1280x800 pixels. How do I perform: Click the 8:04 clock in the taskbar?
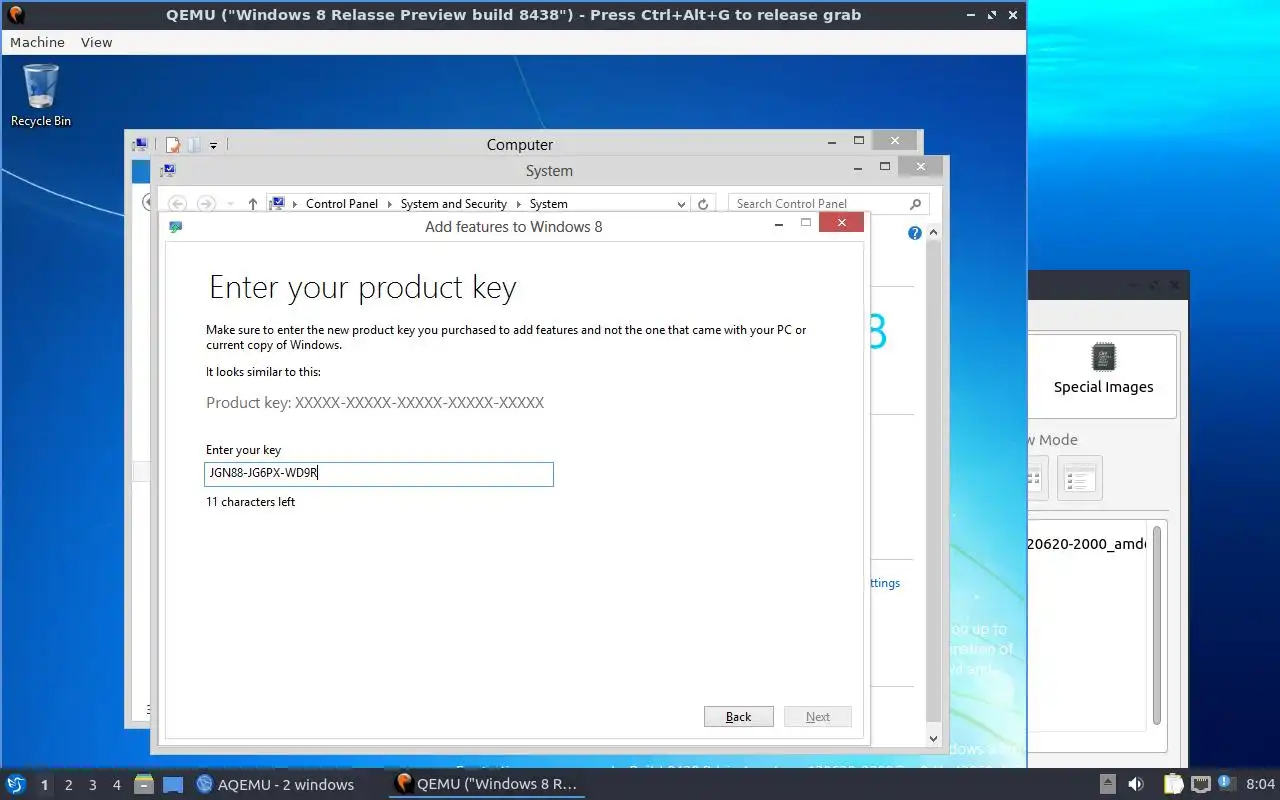click(1261, 784)
